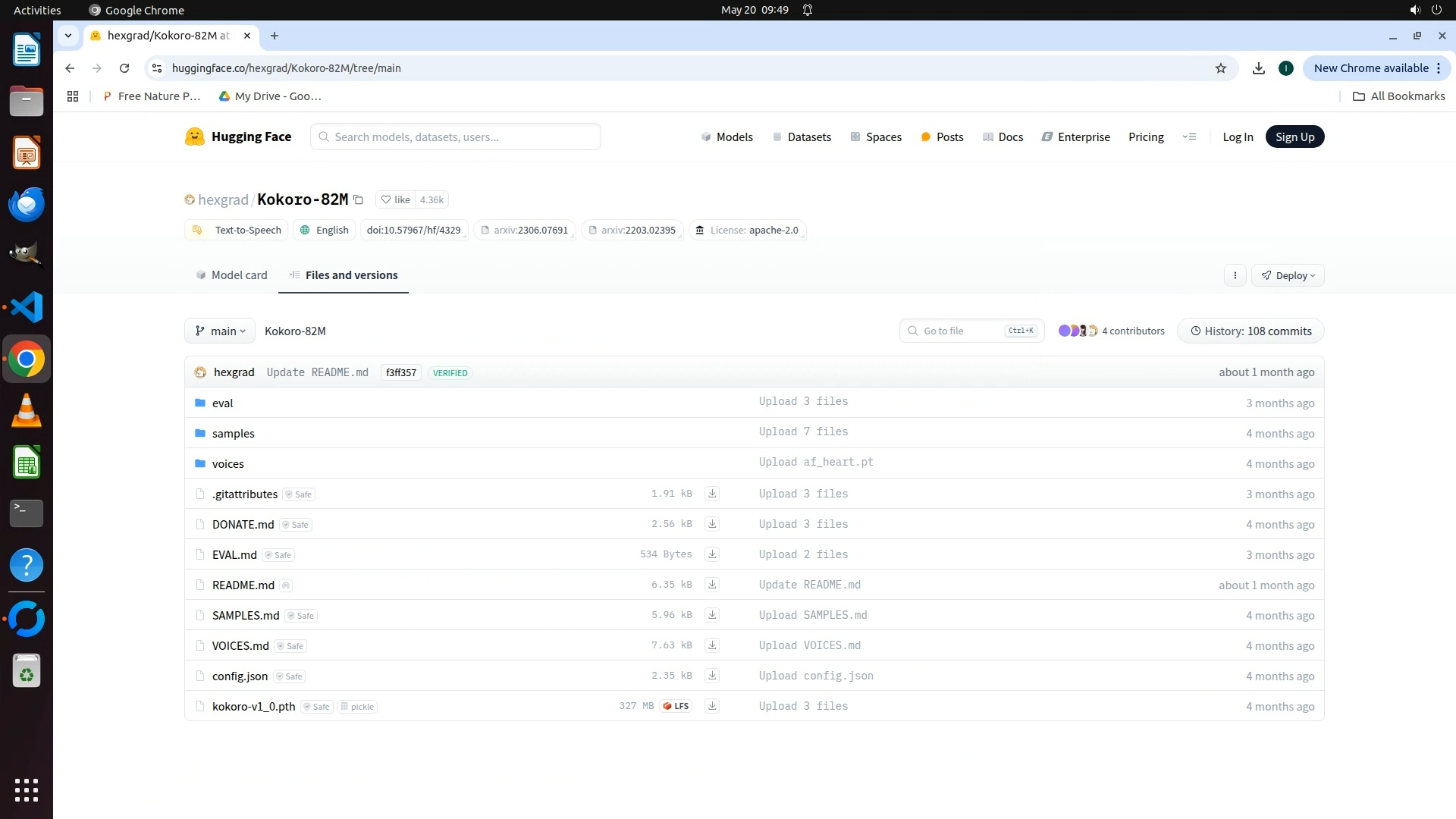Like the Kokoro-82M model

point(396,199)
